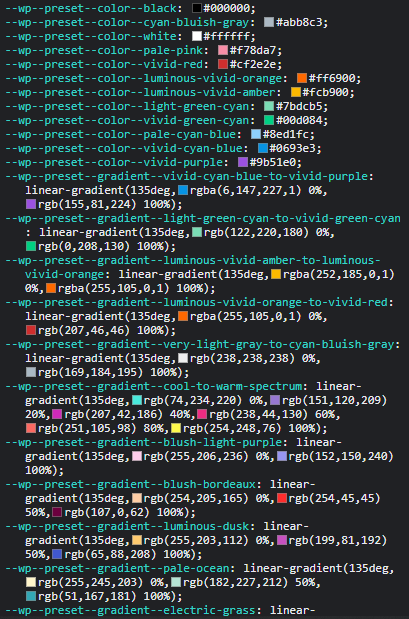Open the blush swatch before rgb(255,206,236)
Screen dimensions: 409x619
click(137, 457)
